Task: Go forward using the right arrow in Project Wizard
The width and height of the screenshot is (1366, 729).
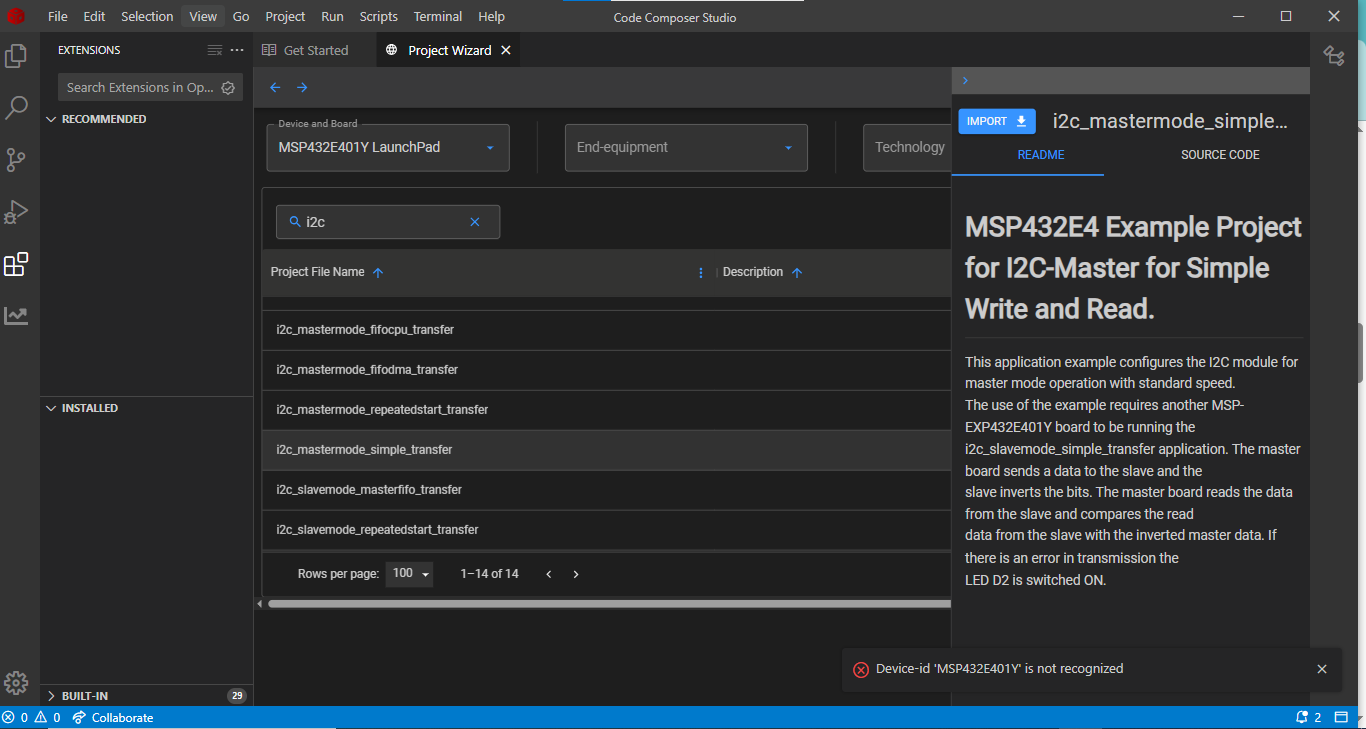Action: pyautogui.click(x=302, y=88)
